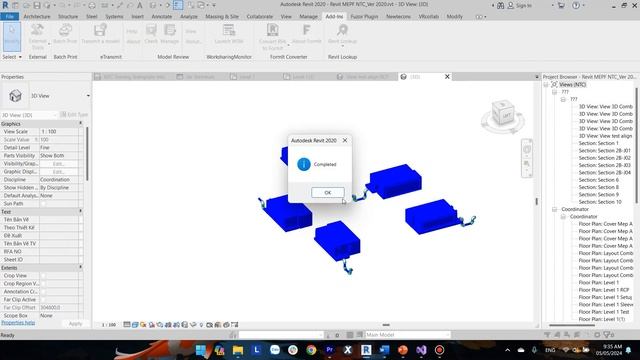Open Chrome from the taskbar

[x=311, y=350]
